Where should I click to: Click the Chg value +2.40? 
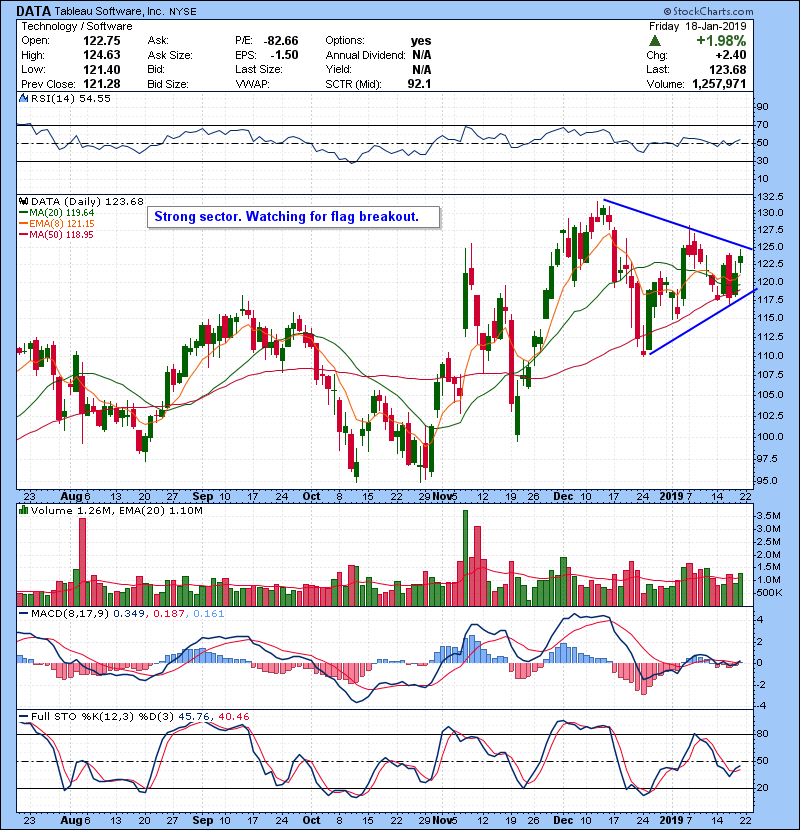tap(731, 55)
